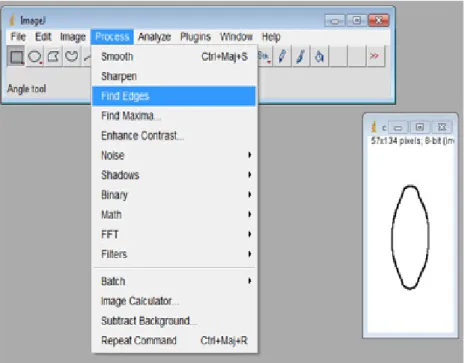Open the Edit menu

43,37
